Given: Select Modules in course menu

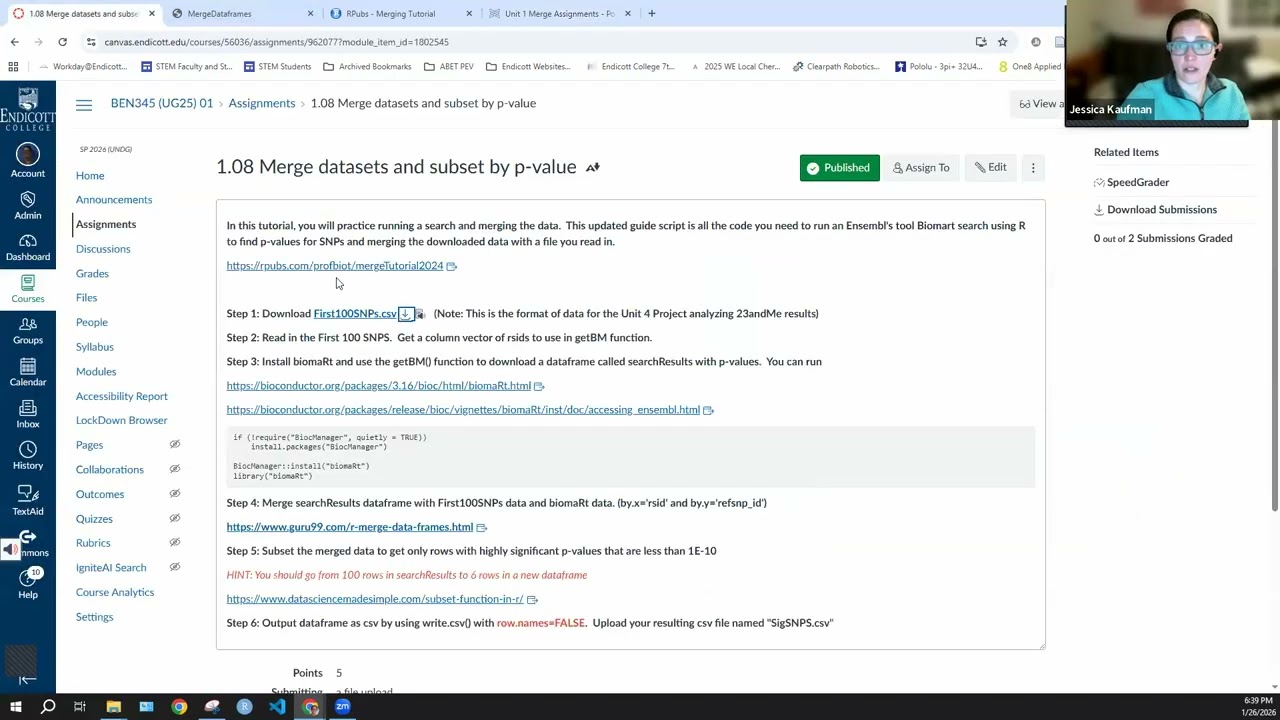Looking at the screenshot, I should 96,371.
